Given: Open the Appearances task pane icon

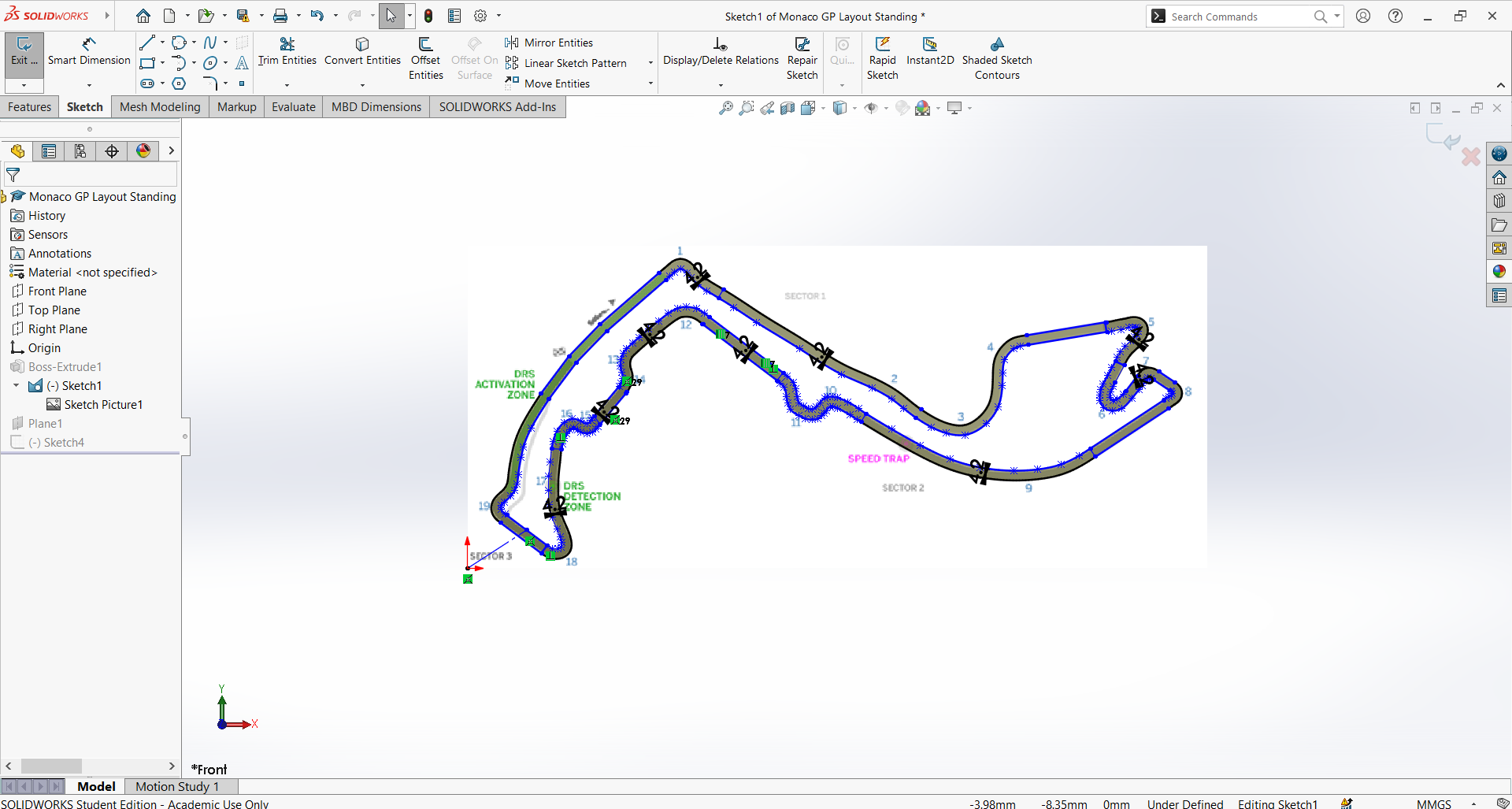Looking at the screenshot, I should (x=1499, y=272).
